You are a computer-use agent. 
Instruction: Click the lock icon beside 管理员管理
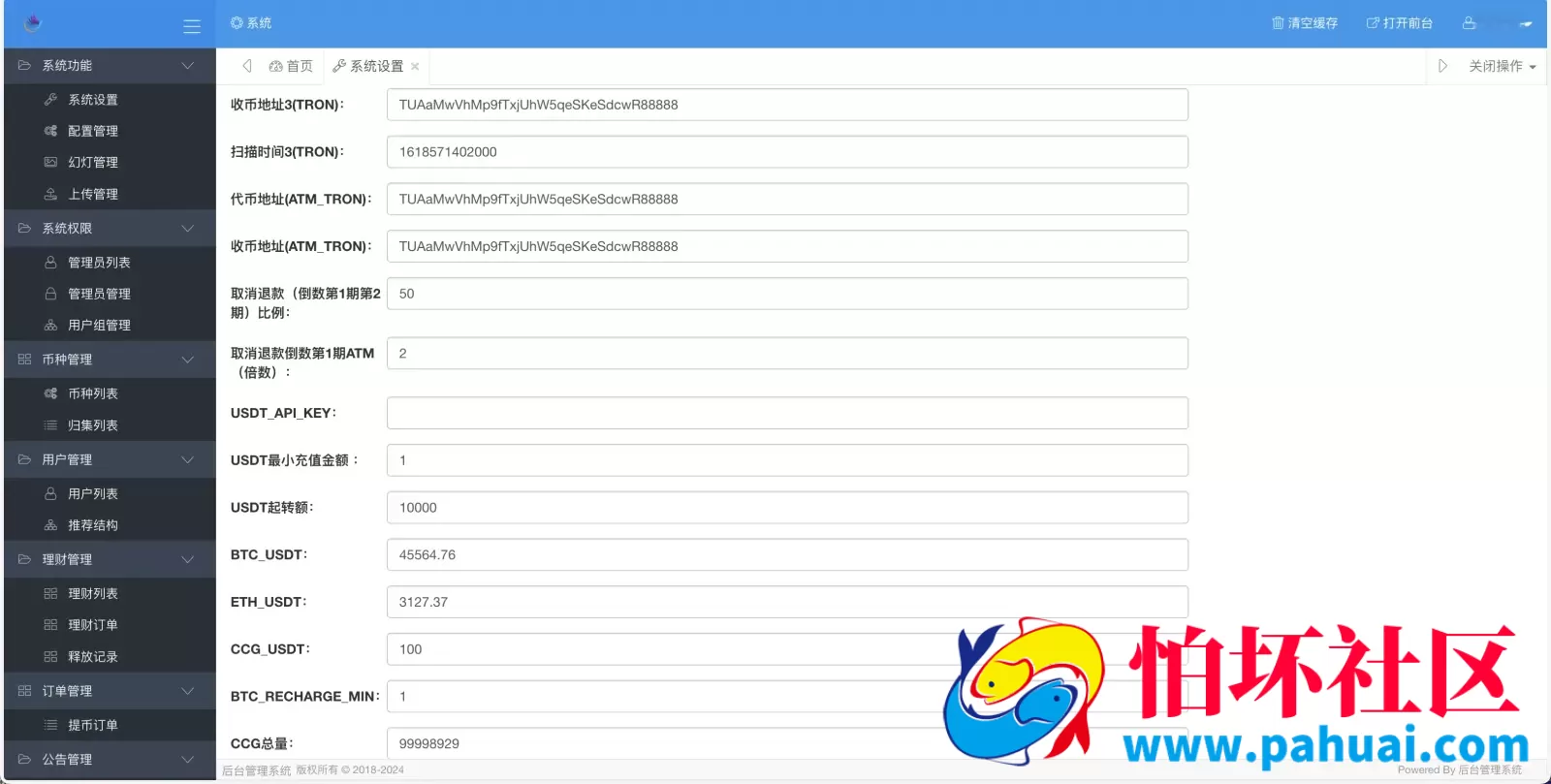coord(50,294)
